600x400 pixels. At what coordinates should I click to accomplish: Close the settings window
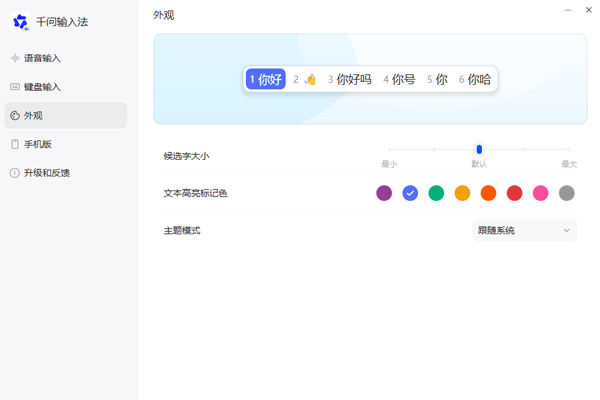click(589, 10)
